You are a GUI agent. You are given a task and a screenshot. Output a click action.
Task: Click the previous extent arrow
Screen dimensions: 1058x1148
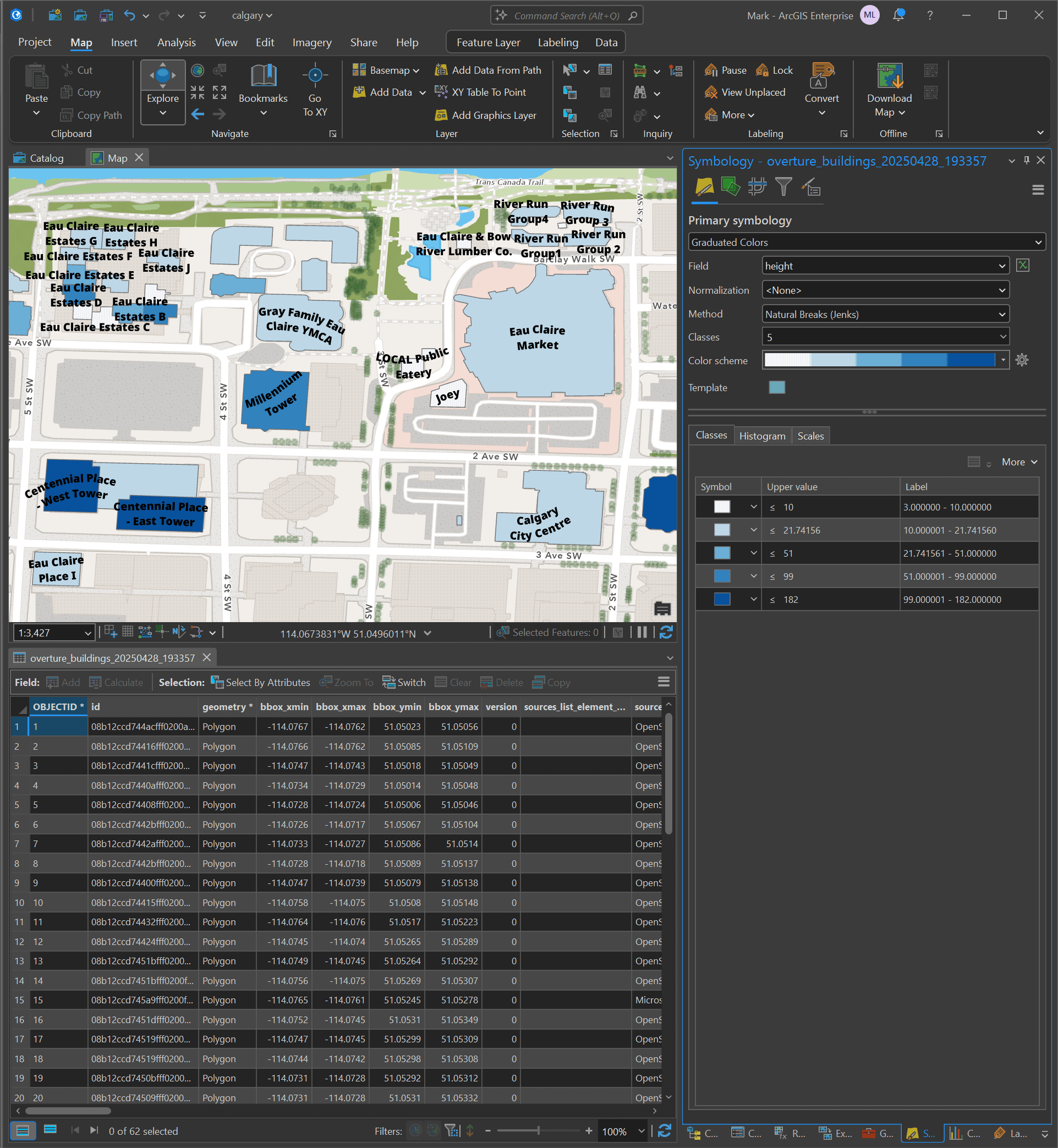point(198,114)
